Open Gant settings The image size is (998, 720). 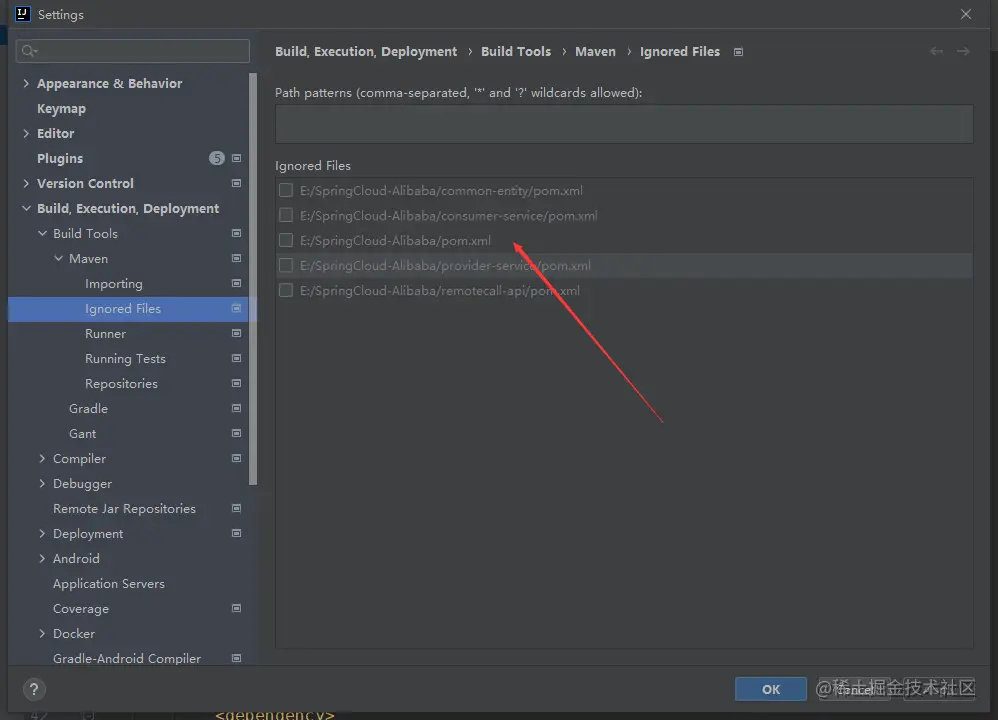point(83,434)
